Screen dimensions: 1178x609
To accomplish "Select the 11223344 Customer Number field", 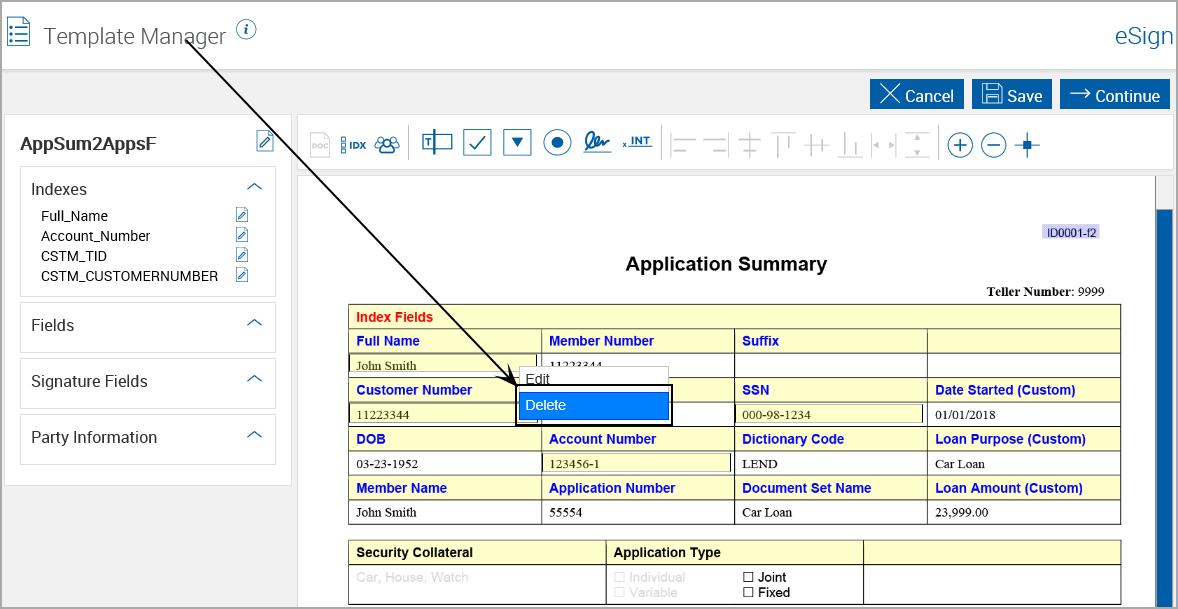I will point(433,414).
